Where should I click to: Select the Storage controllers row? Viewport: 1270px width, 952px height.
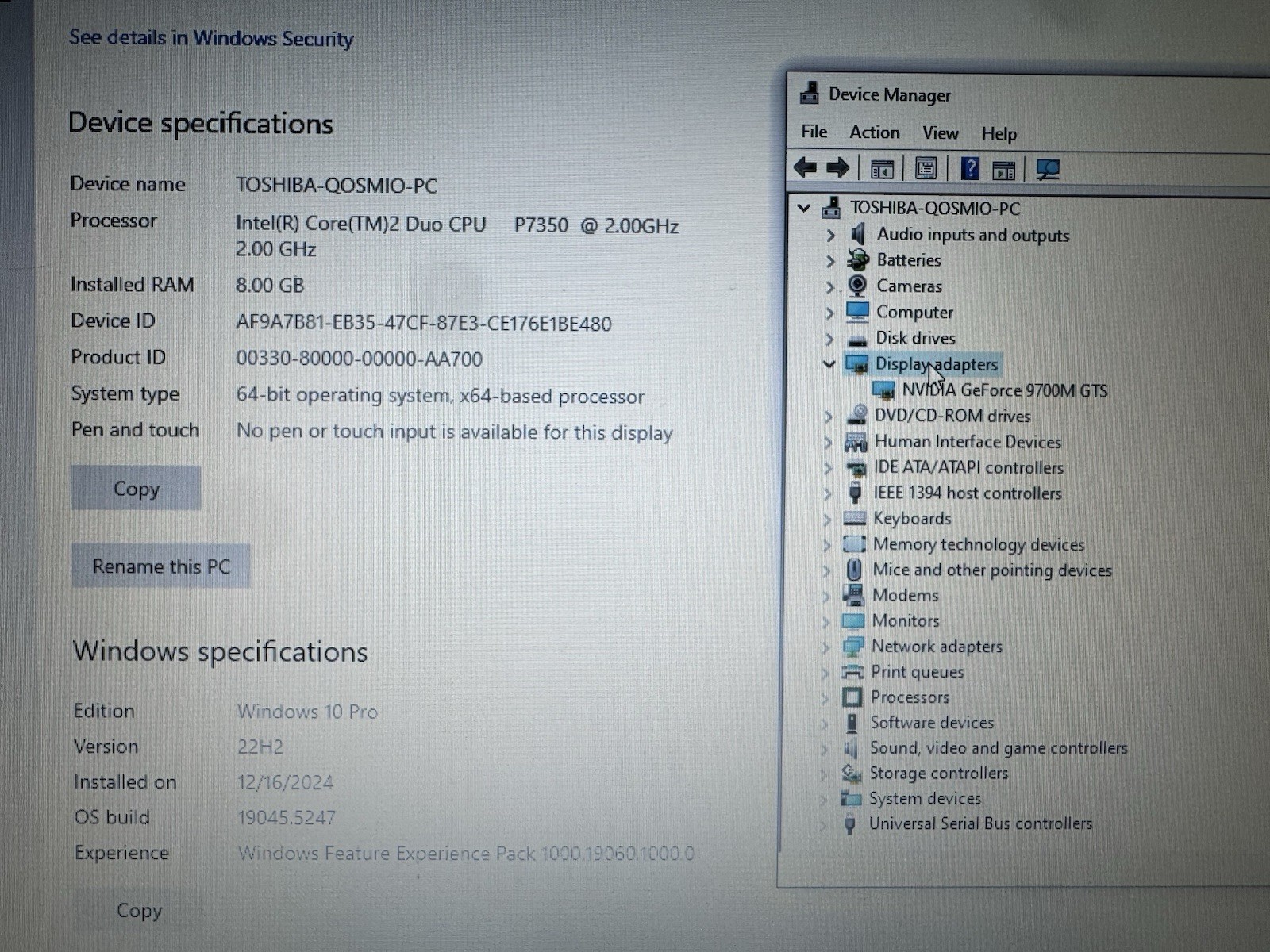[938, 773]
